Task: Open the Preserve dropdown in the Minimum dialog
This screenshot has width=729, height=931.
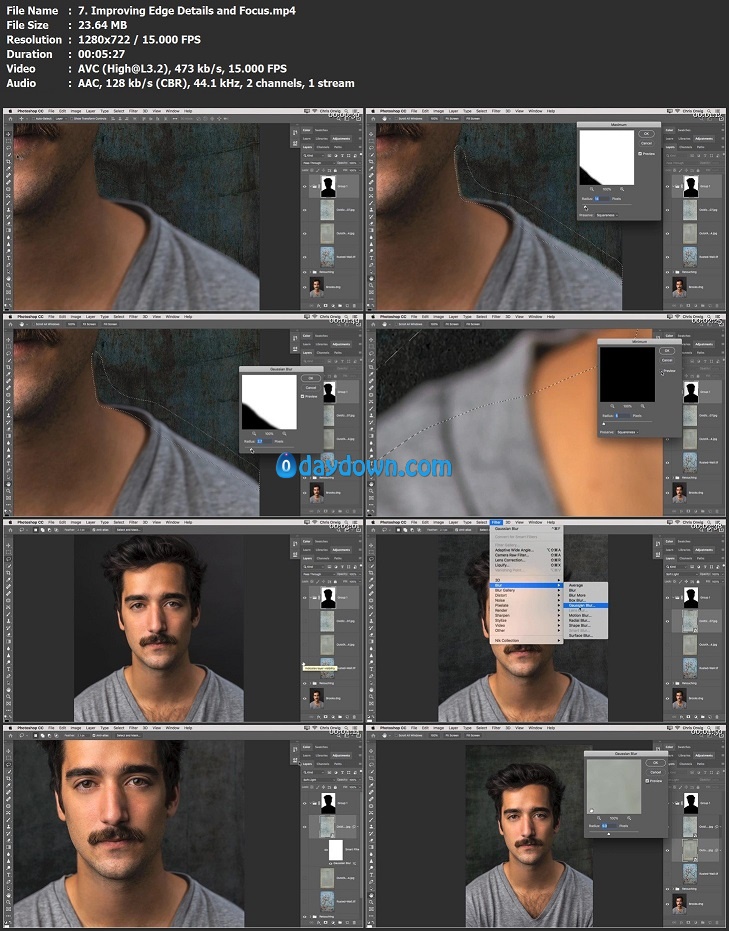Action: 628,433
